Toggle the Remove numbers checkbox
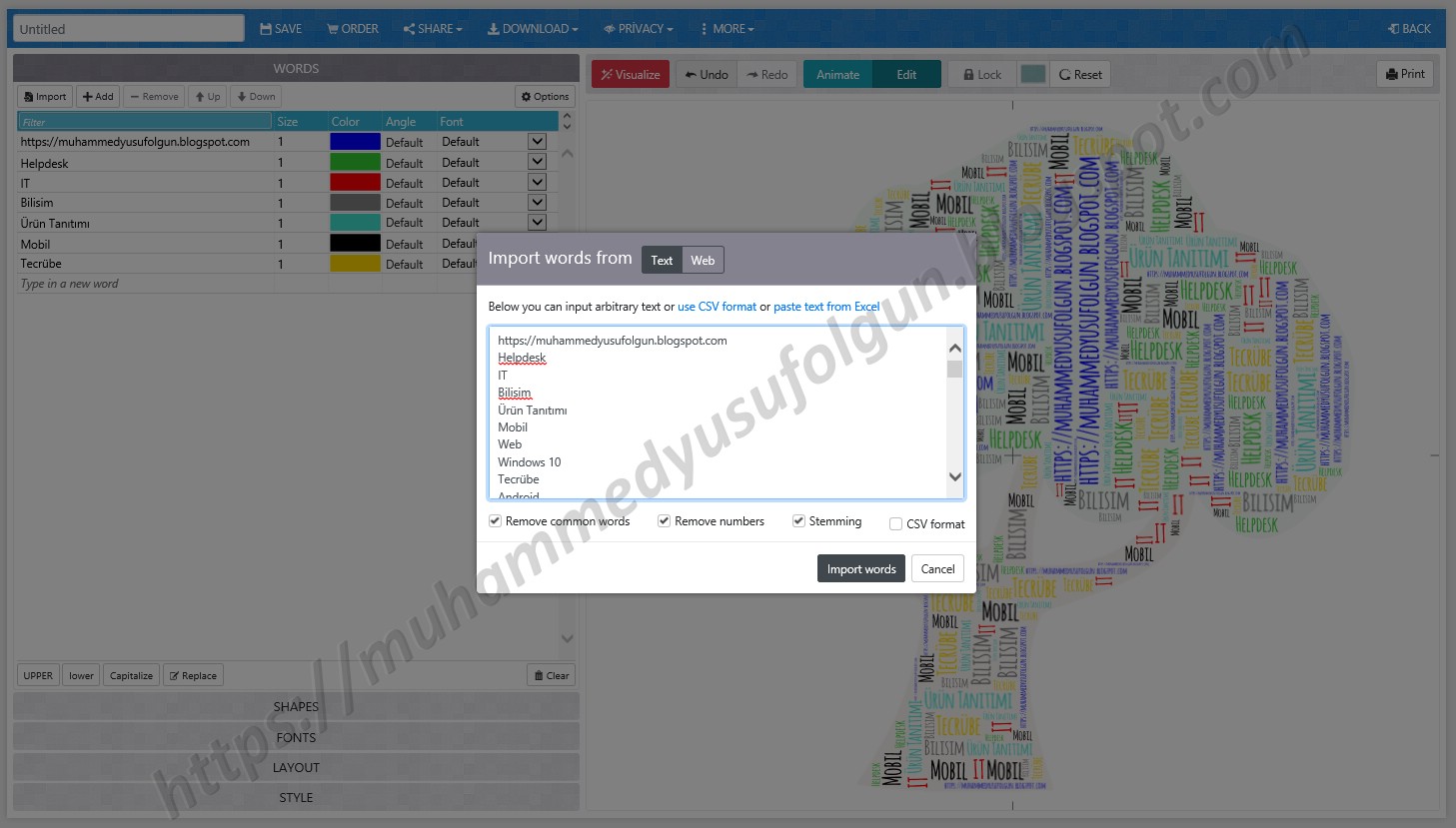1456x828 pixels. [x=664, y=521]
